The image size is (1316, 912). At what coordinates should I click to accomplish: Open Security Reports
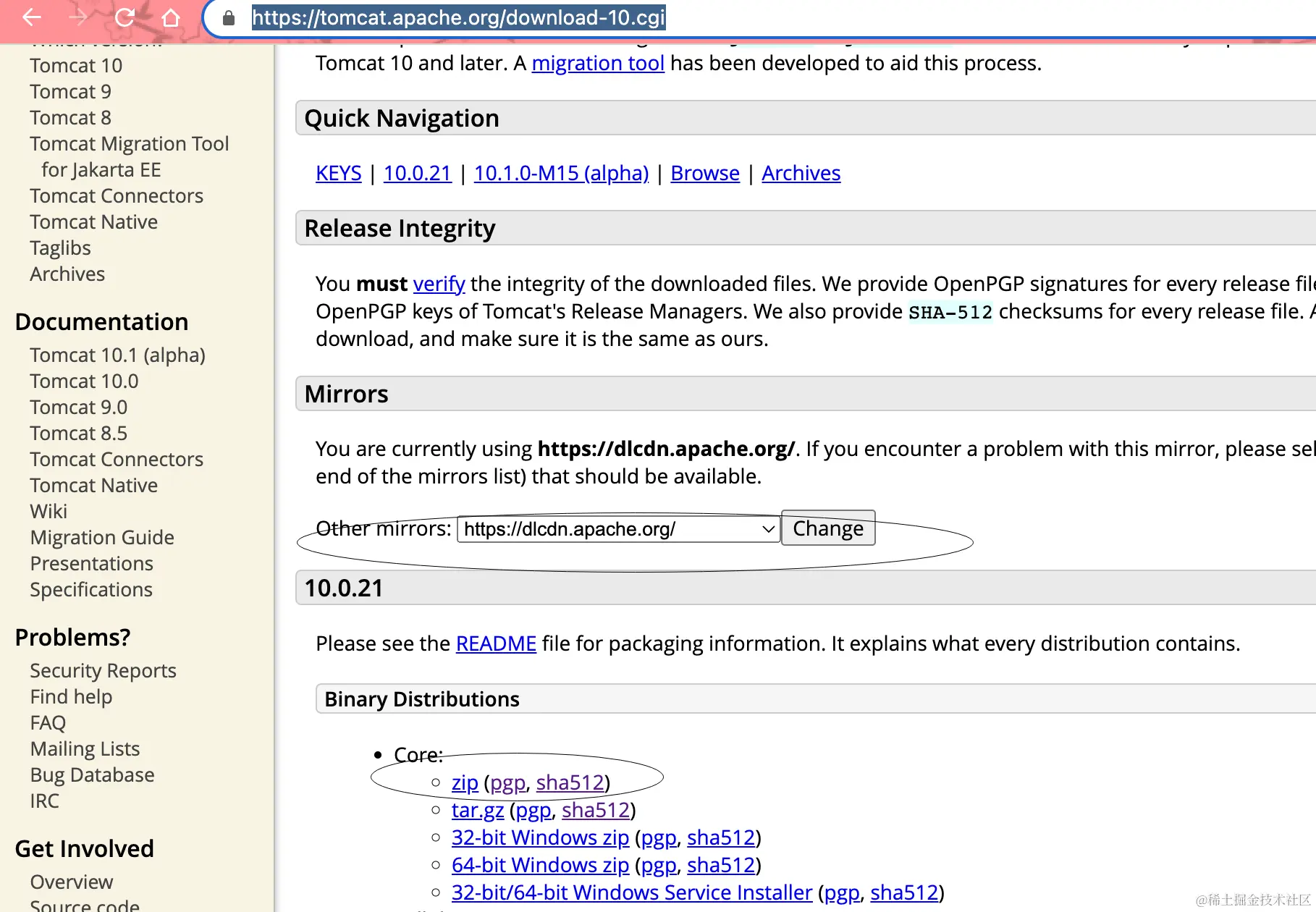pyautogui.click(x=104, y=671)
